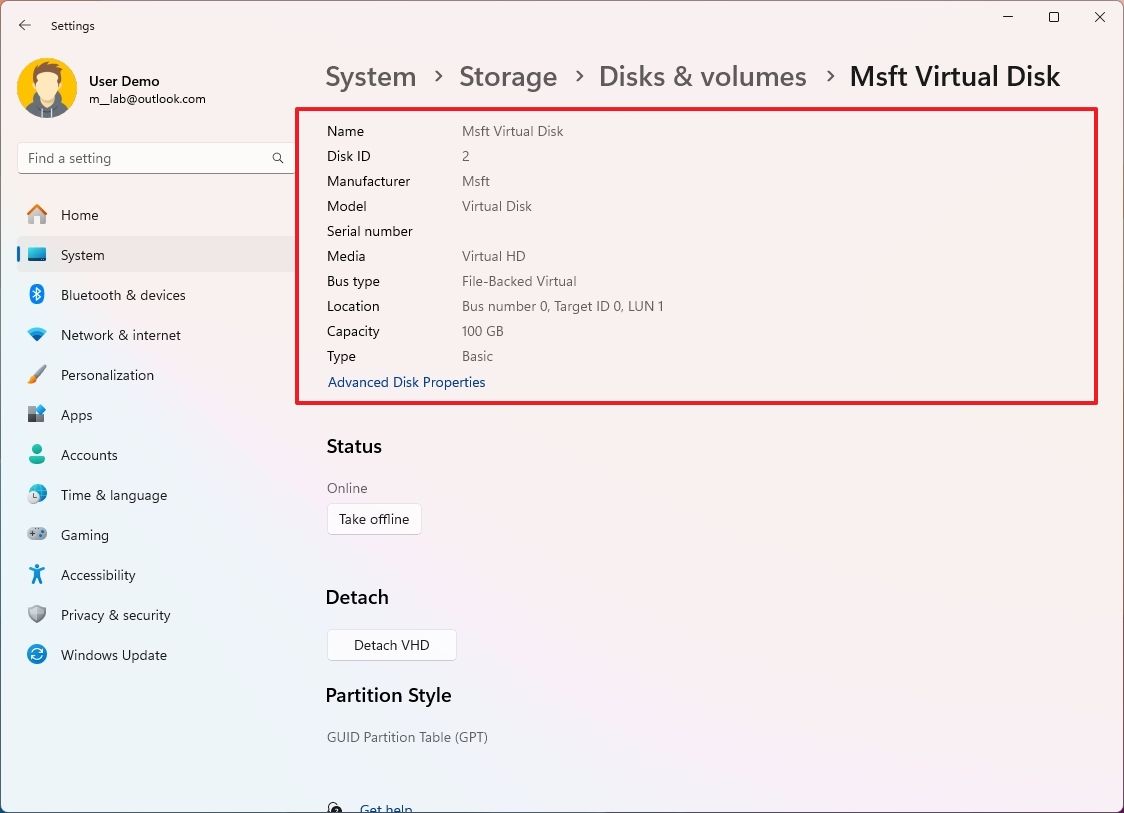1124x813 pixels.
Task: Select the Gaming controller icon
Action: pyautogui.click(x=36, y=535)
